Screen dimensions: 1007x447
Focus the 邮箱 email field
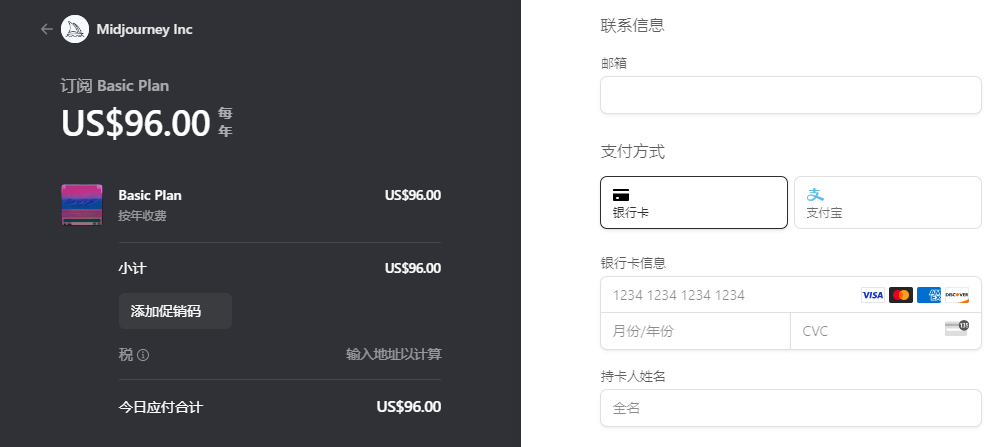coord(790,95)
